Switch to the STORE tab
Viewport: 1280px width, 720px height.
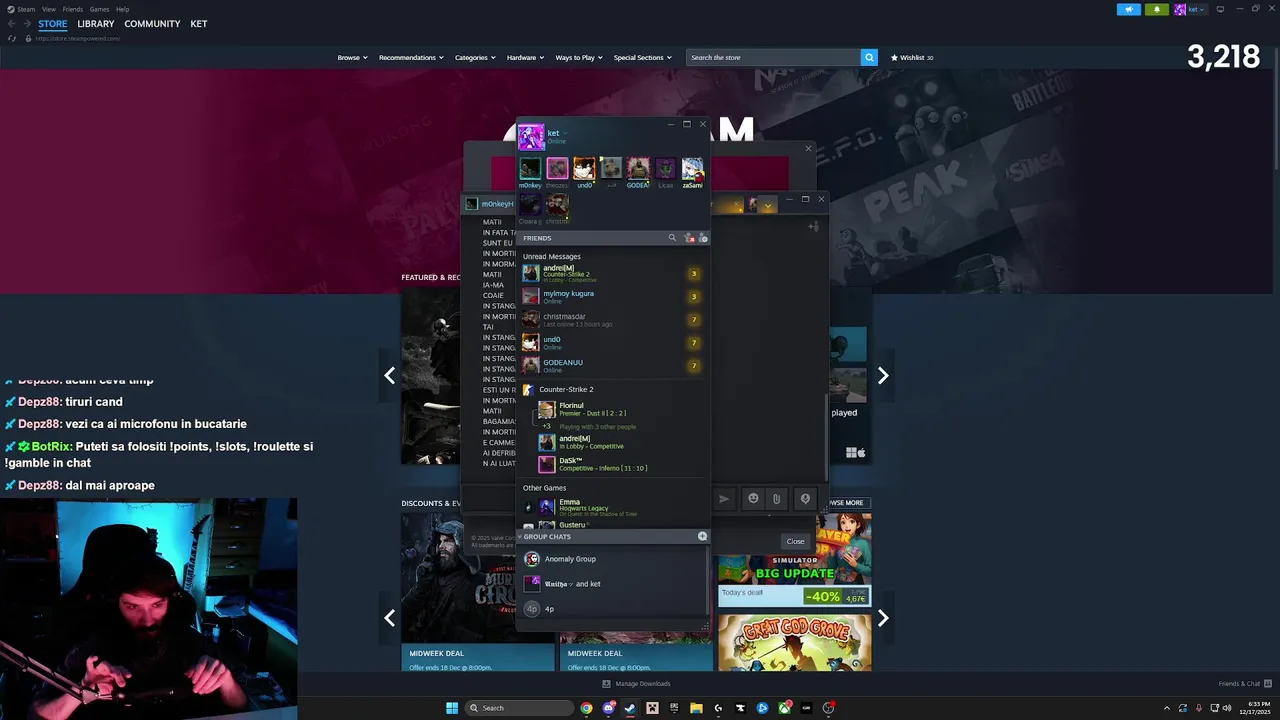53,24
